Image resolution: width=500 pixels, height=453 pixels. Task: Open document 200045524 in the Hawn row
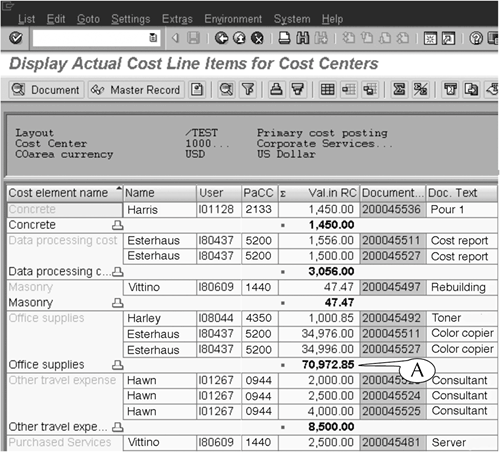pos(392,396)
